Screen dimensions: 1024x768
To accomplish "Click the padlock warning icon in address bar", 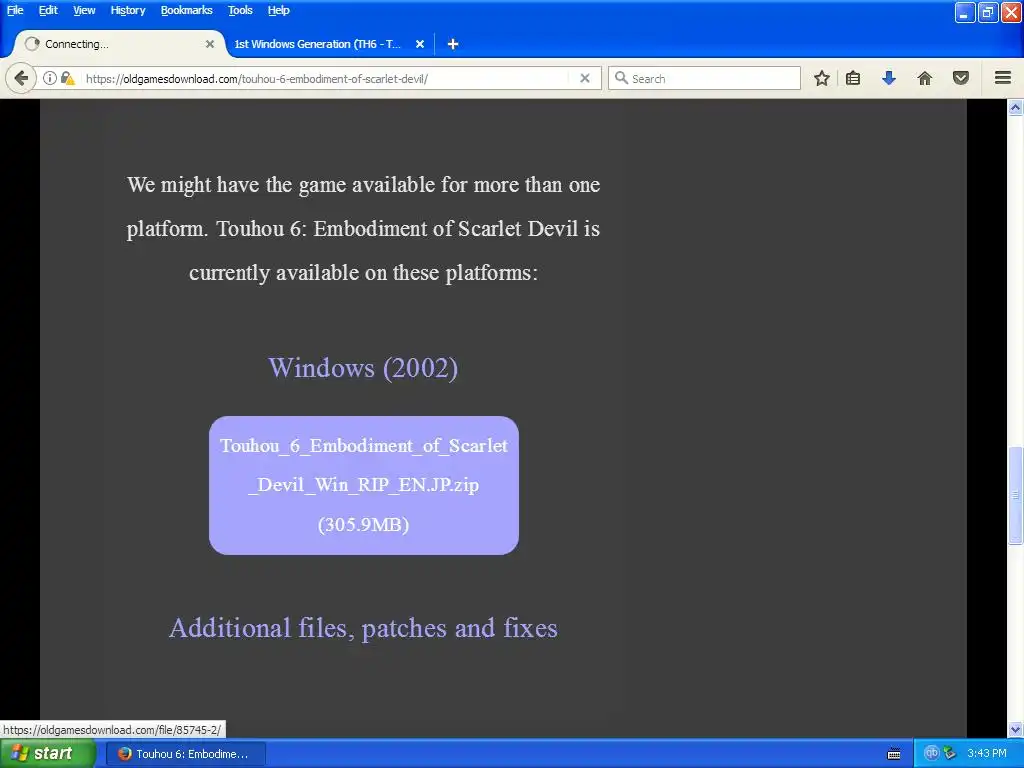I will [x=67, y=78].
